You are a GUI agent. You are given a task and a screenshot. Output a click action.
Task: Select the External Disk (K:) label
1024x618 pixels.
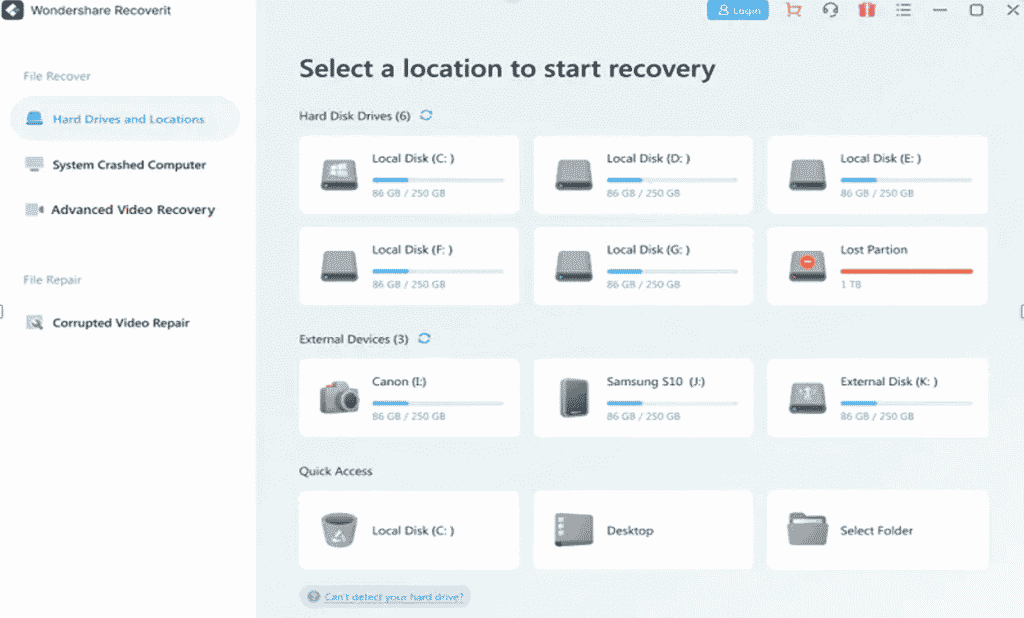(889, 382)
